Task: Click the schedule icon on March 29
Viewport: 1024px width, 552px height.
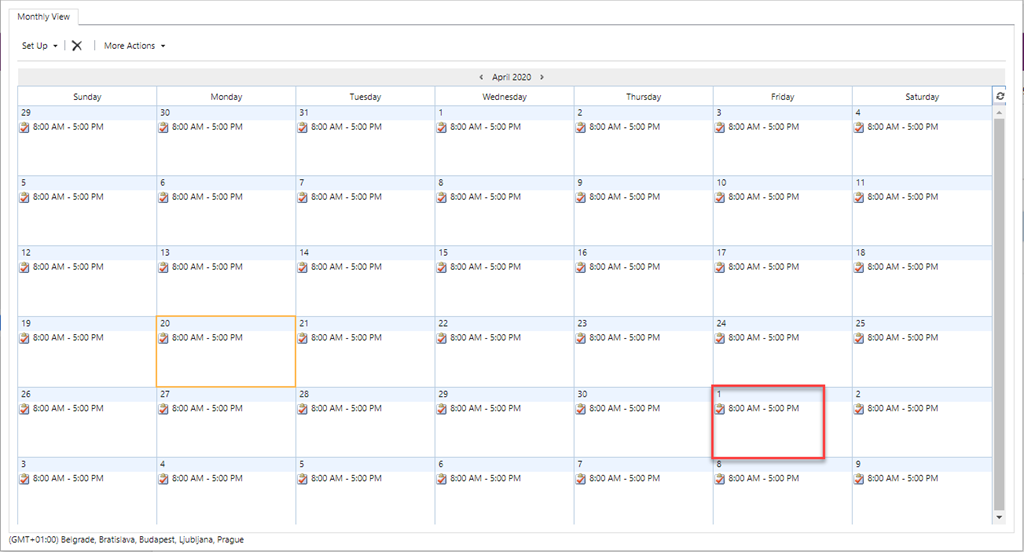Action: pyautogui.click(x=25, y=128)
